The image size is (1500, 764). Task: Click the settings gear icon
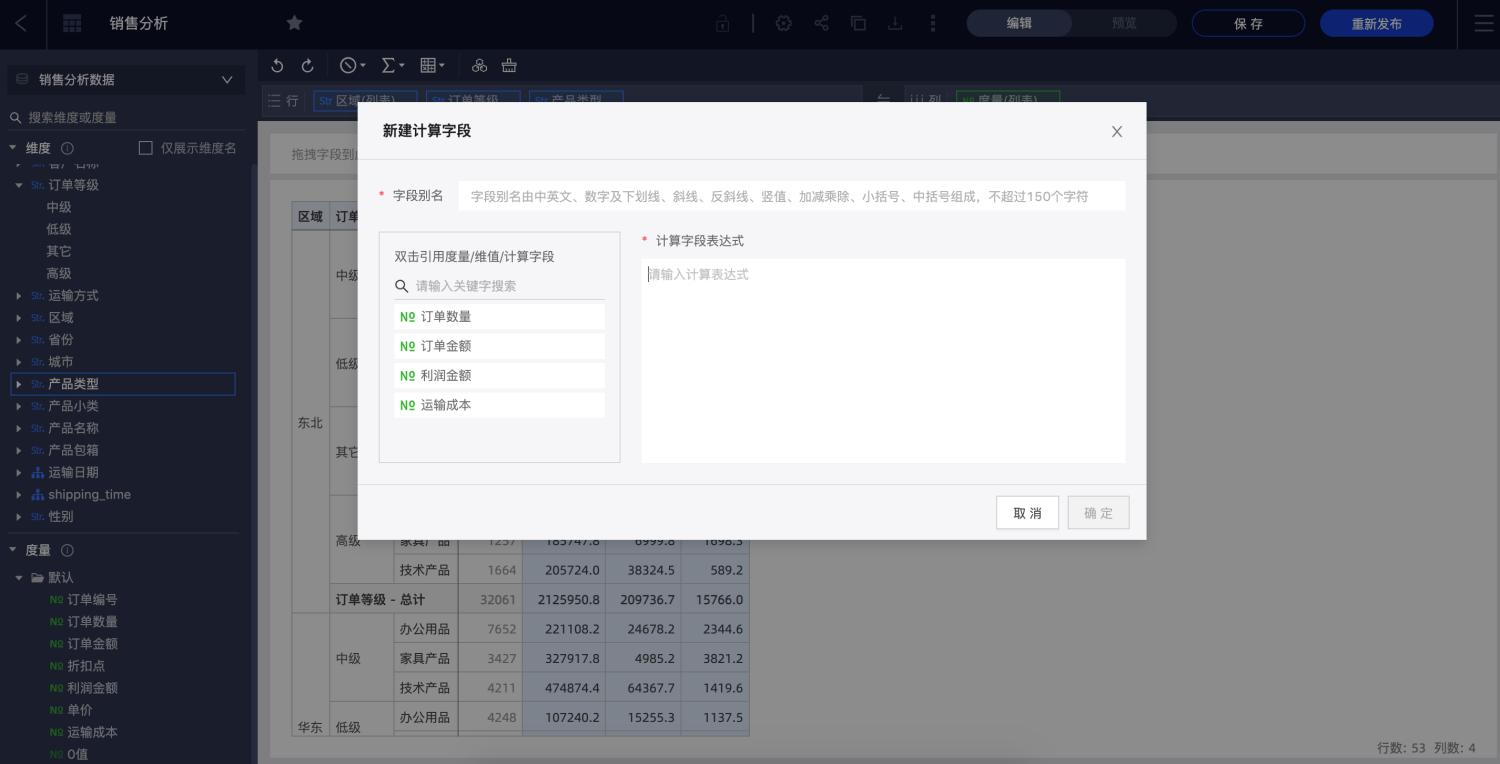[784, 23]
